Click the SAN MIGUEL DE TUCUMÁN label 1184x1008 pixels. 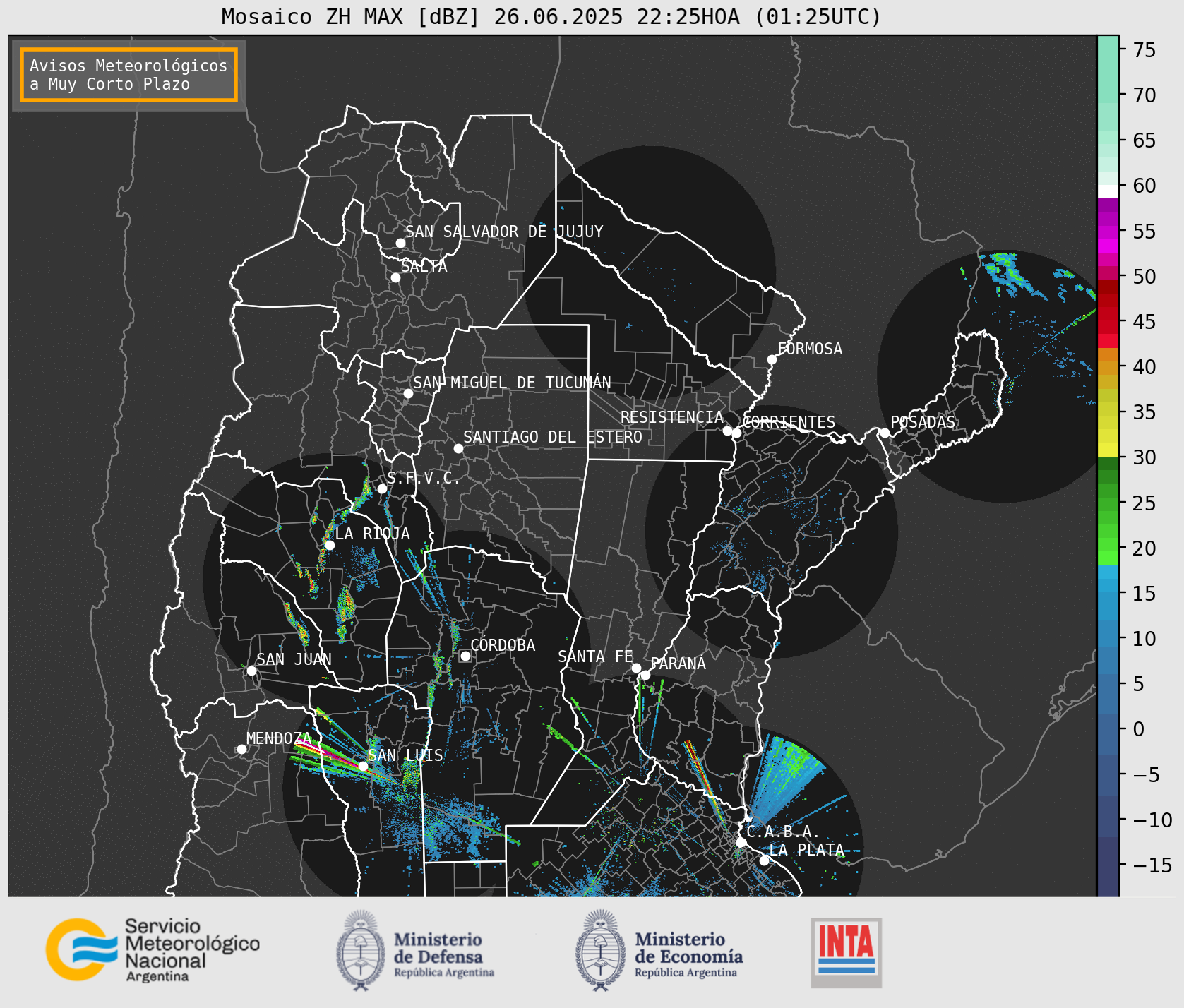pyautogui.click(x=512, y=383)
